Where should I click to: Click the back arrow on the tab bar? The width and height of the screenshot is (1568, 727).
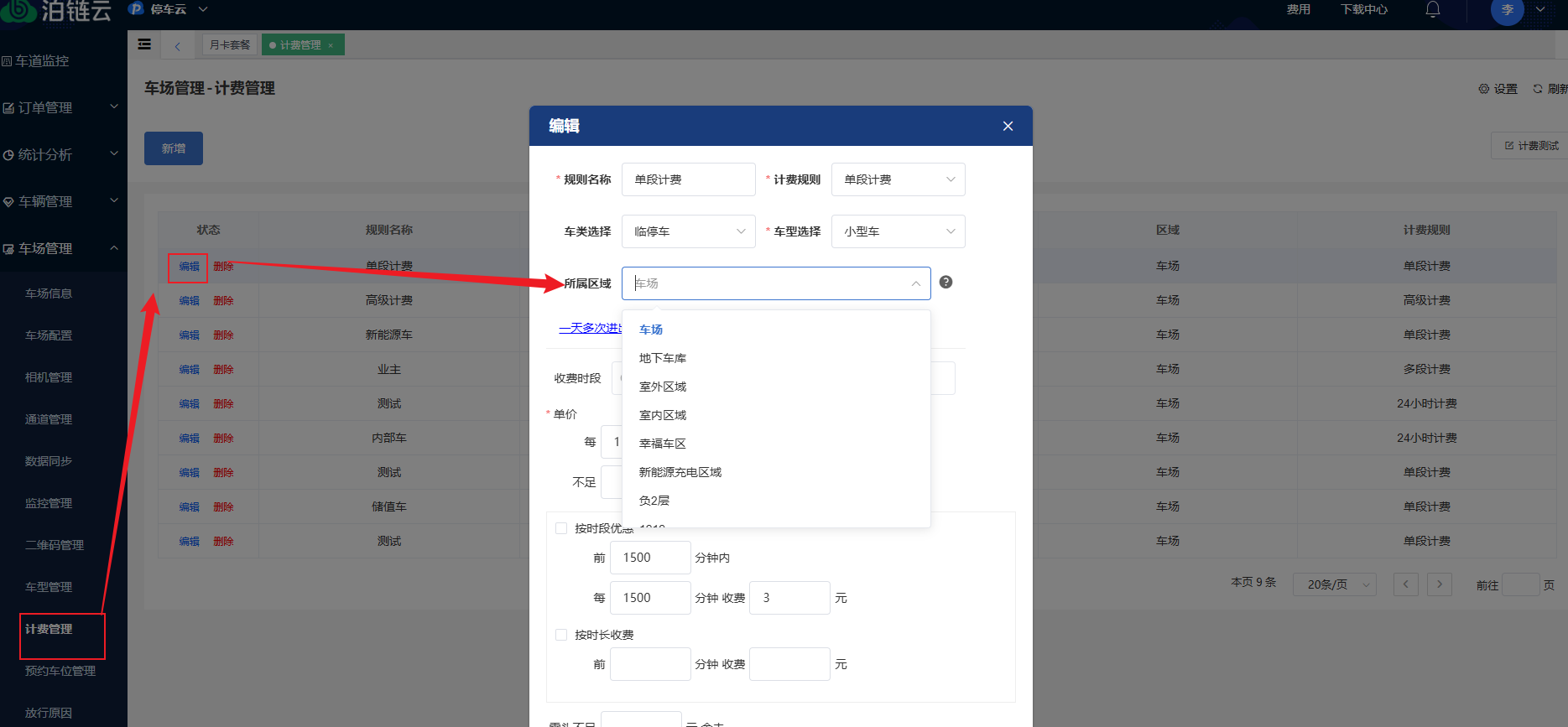point(177,45)
